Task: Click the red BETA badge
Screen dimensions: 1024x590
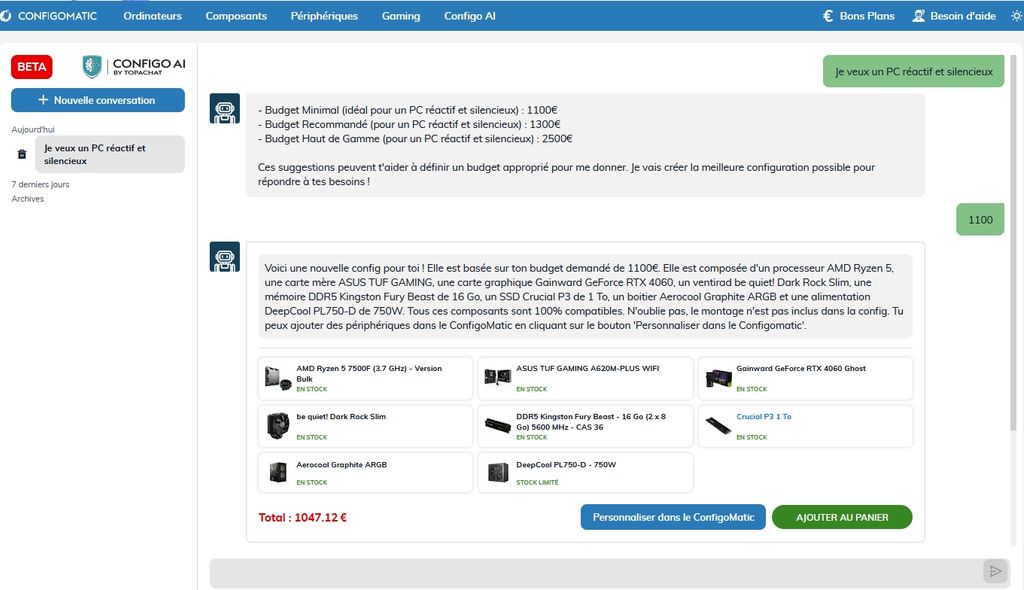Action: point(31,67)
